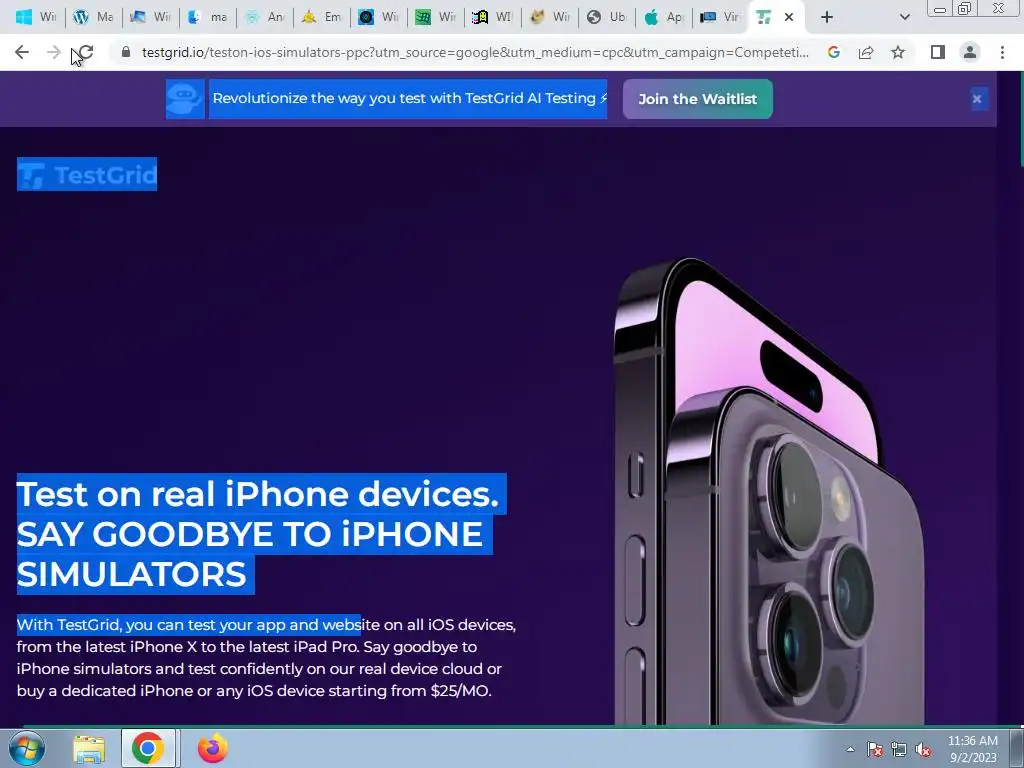Viewport: 1024px width, 768px height.
Task: Show hidden system tray icons
Action: (850, 749)
